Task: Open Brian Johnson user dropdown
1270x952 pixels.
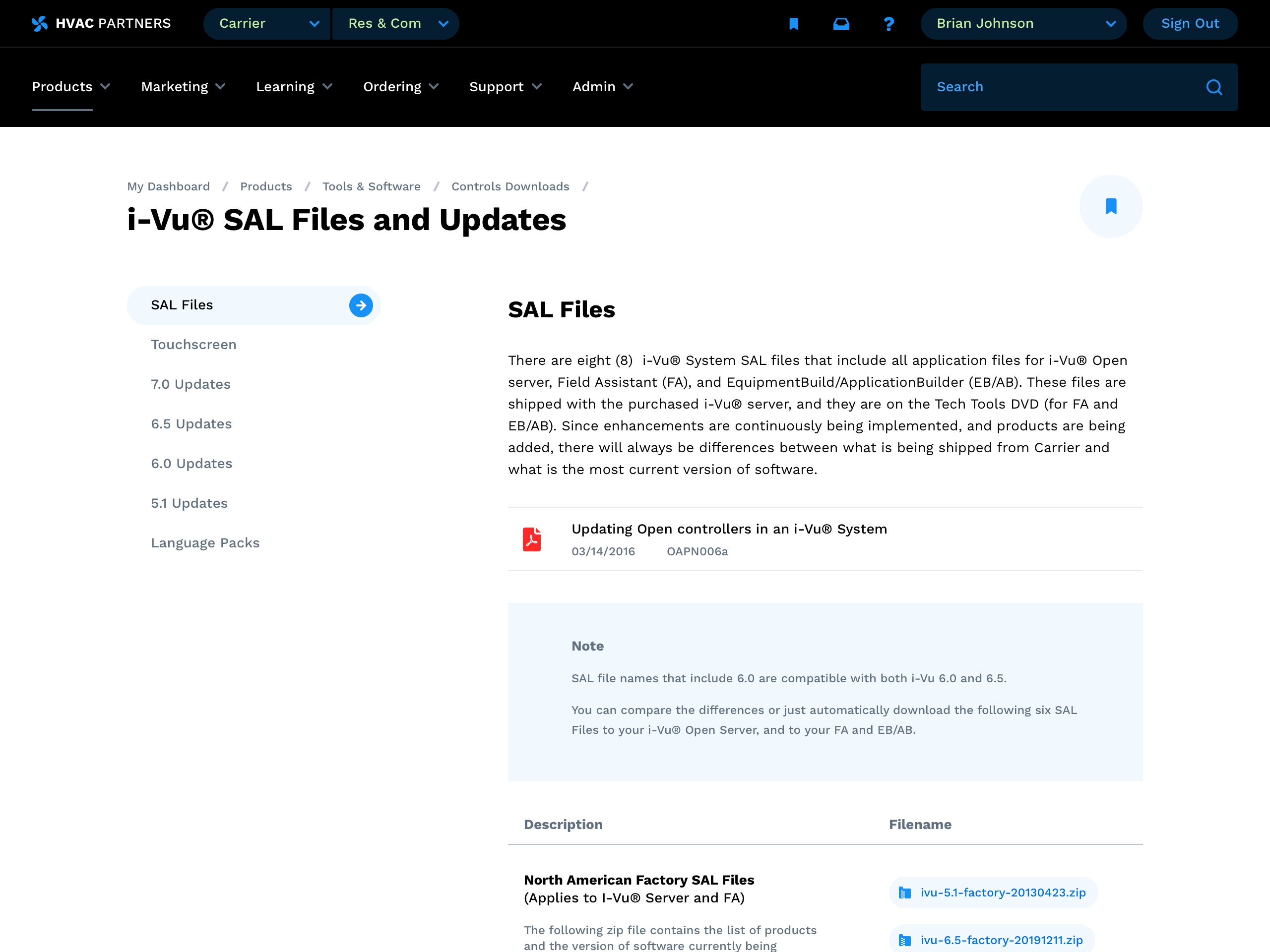Action: point(1023,23)
